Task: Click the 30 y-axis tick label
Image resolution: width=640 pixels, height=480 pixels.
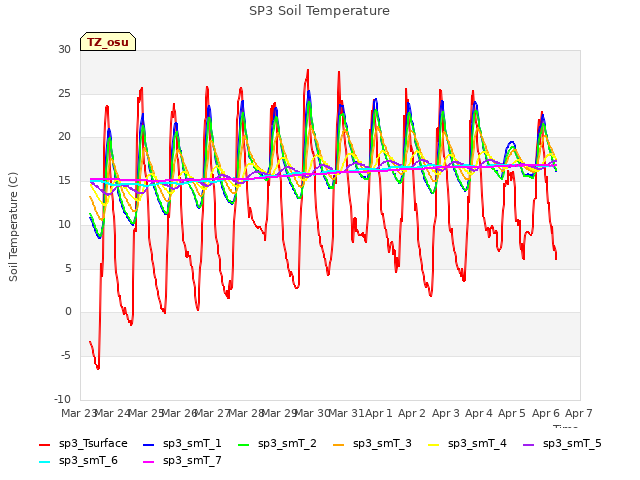Action: pos(64,50)
